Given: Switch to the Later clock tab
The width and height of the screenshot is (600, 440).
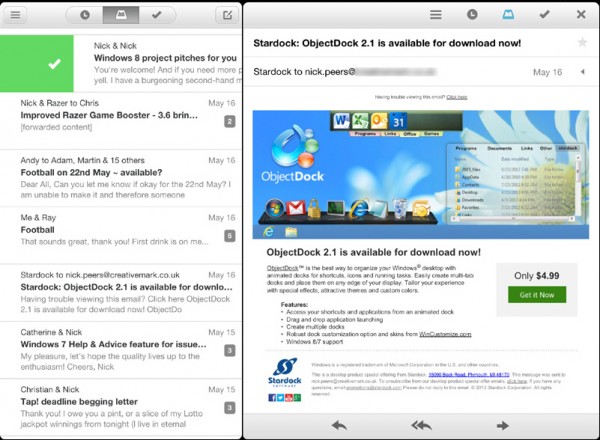Looking at the screenshot, I should (x=85, y=15).
